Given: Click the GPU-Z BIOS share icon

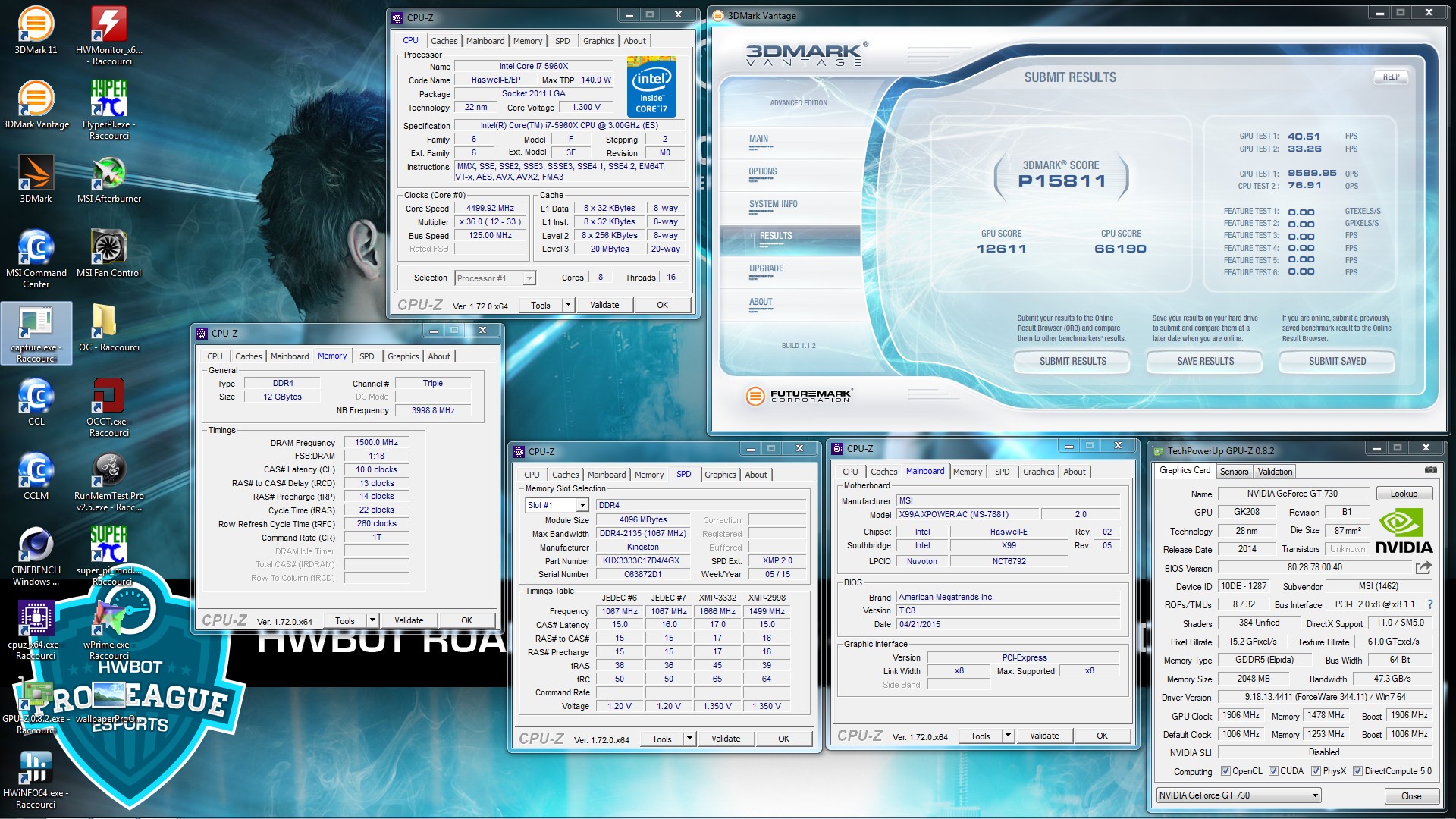Looking at the screenshot, I should tap(1423, 567).
